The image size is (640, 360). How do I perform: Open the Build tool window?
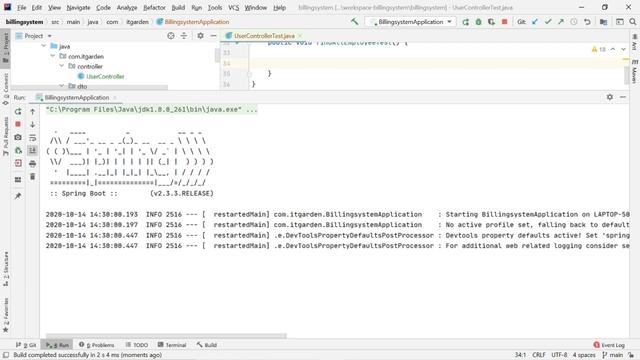click(x=207, y=345)
